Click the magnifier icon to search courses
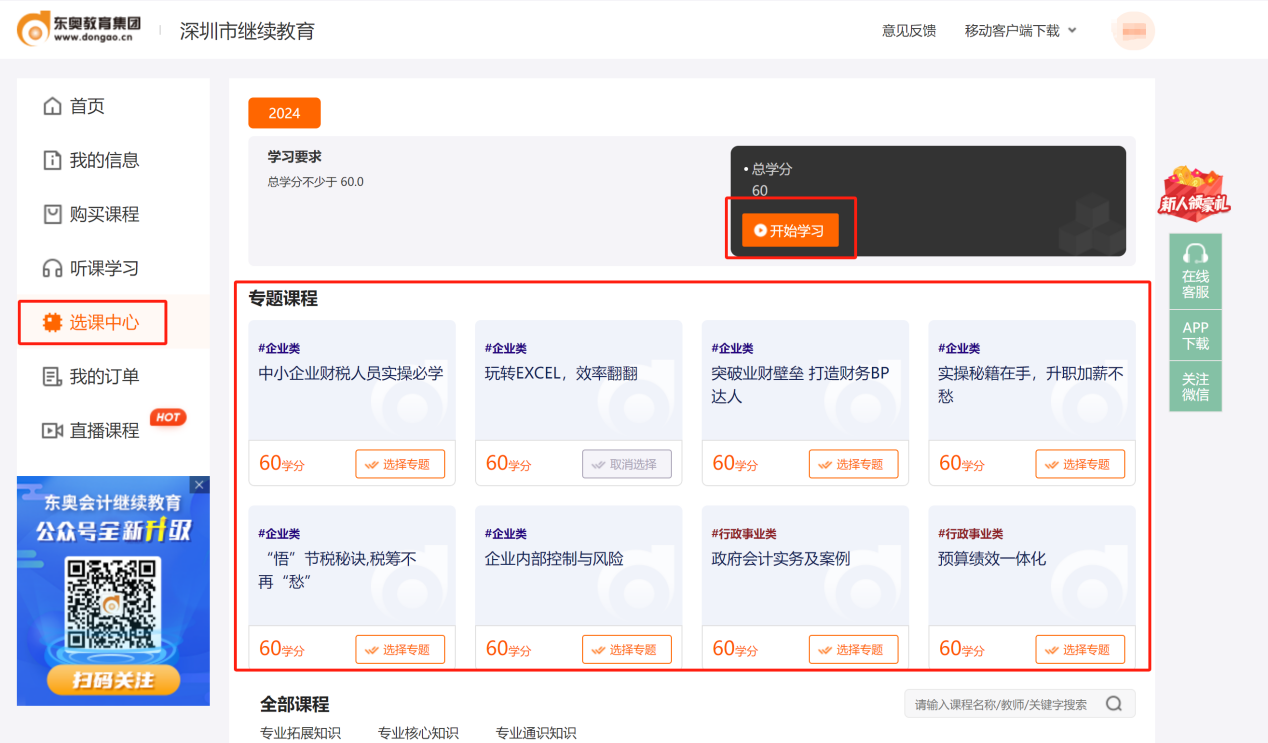1268x743 pixels. (x=1114, y=703)
